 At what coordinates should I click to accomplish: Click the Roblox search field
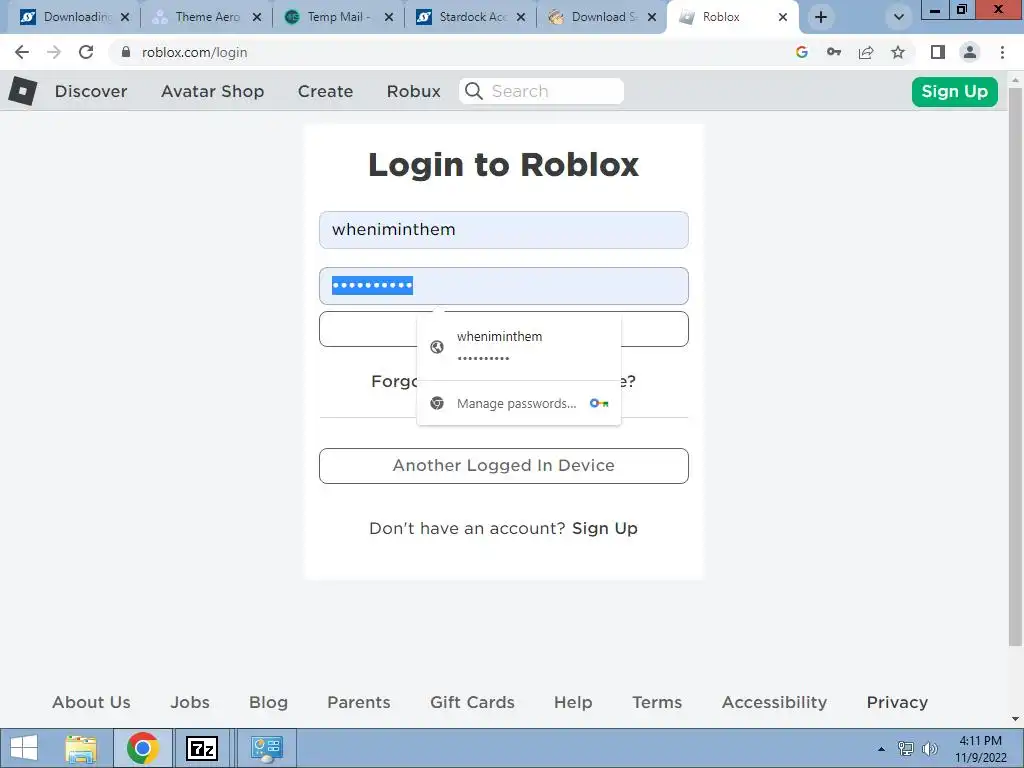541,91
